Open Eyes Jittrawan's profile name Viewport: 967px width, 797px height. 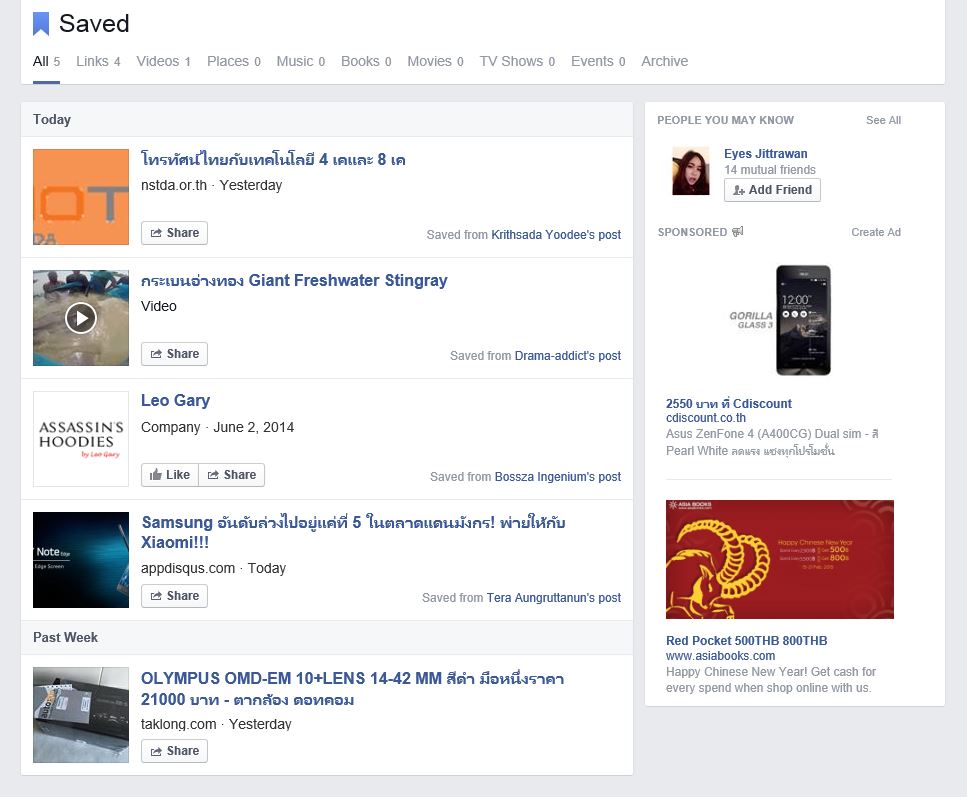coord(765,154)
